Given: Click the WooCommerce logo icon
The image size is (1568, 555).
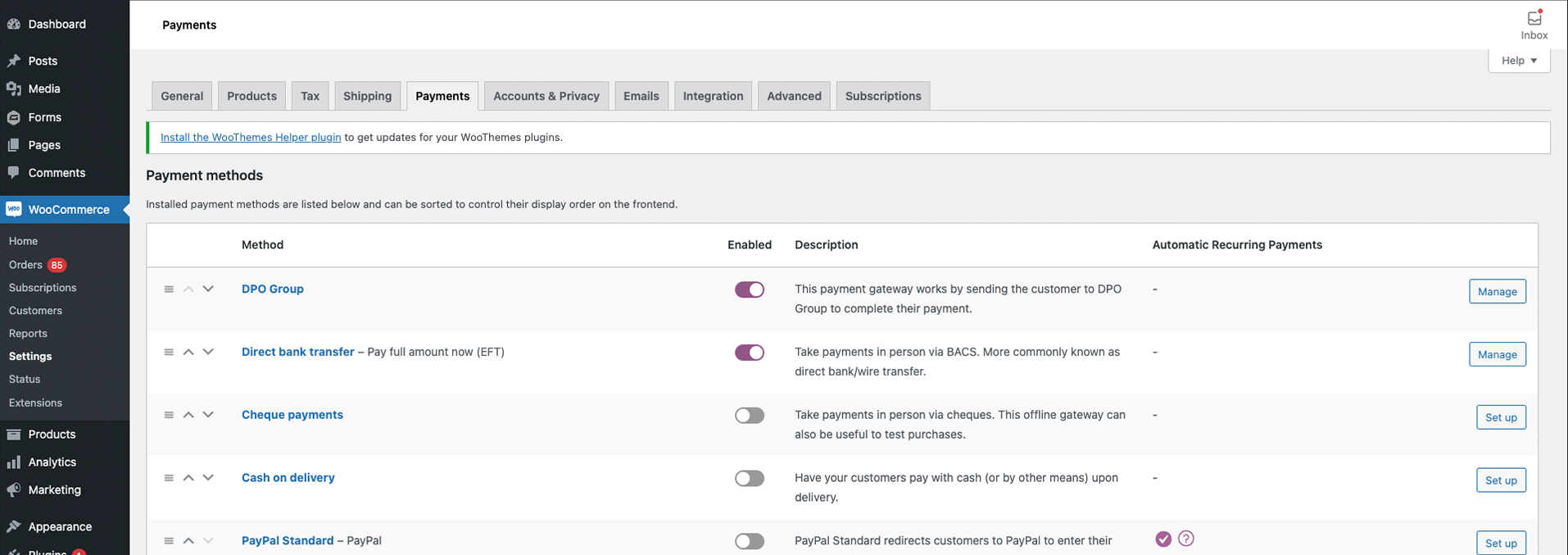Looking at the screenshot, I should [x=13, y=209].
